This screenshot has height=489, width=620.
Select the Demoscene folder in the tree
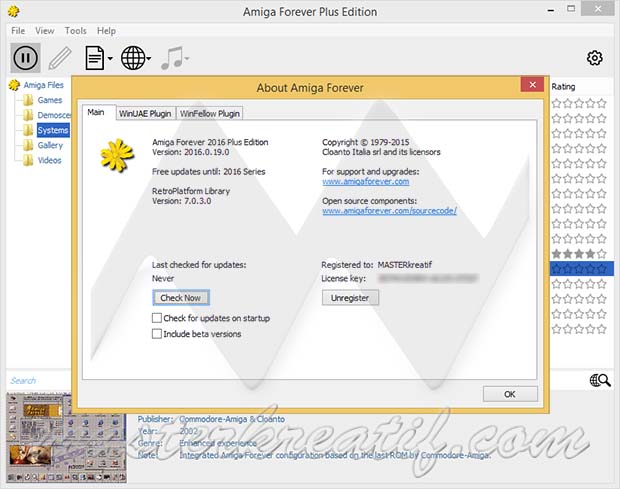(x=54, y=115)
